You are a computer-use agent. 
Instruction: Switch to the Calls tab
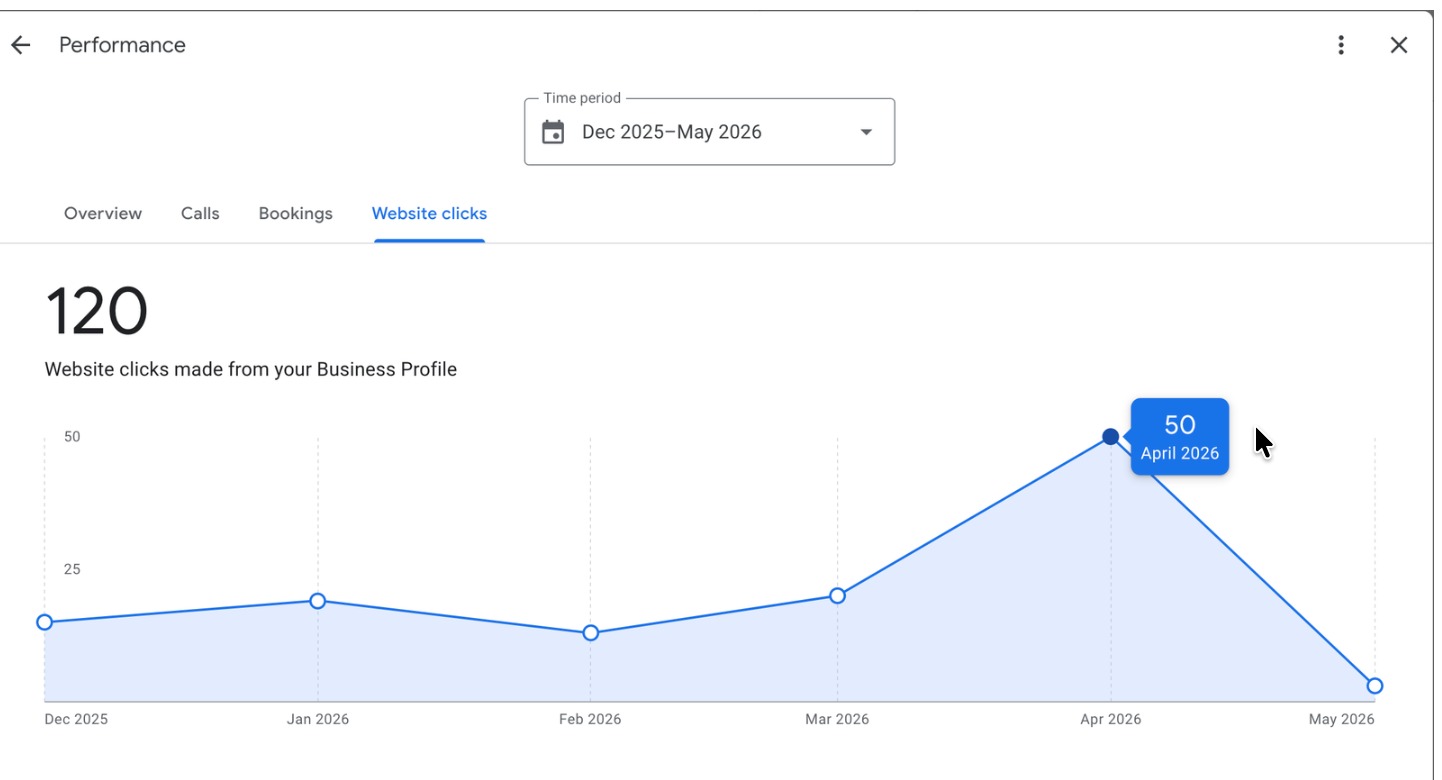(200, 213)
